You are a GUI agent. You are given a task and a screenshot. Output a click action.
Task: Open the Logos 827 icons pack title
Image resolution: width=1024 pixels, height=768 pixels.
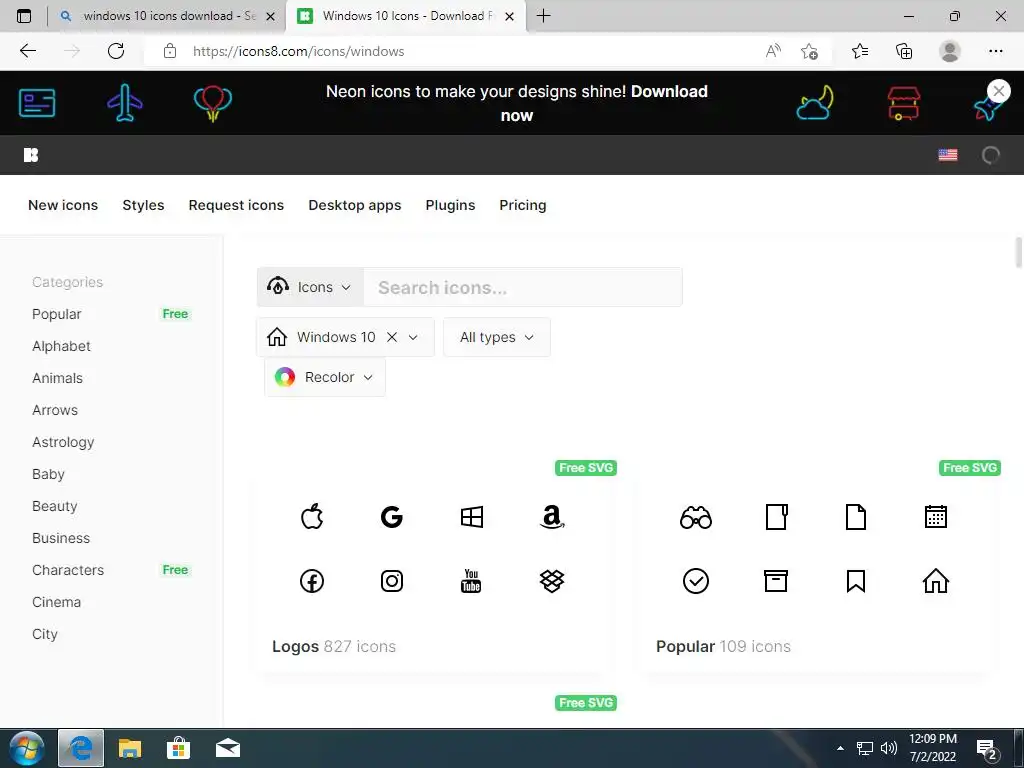tap(334, 647)
